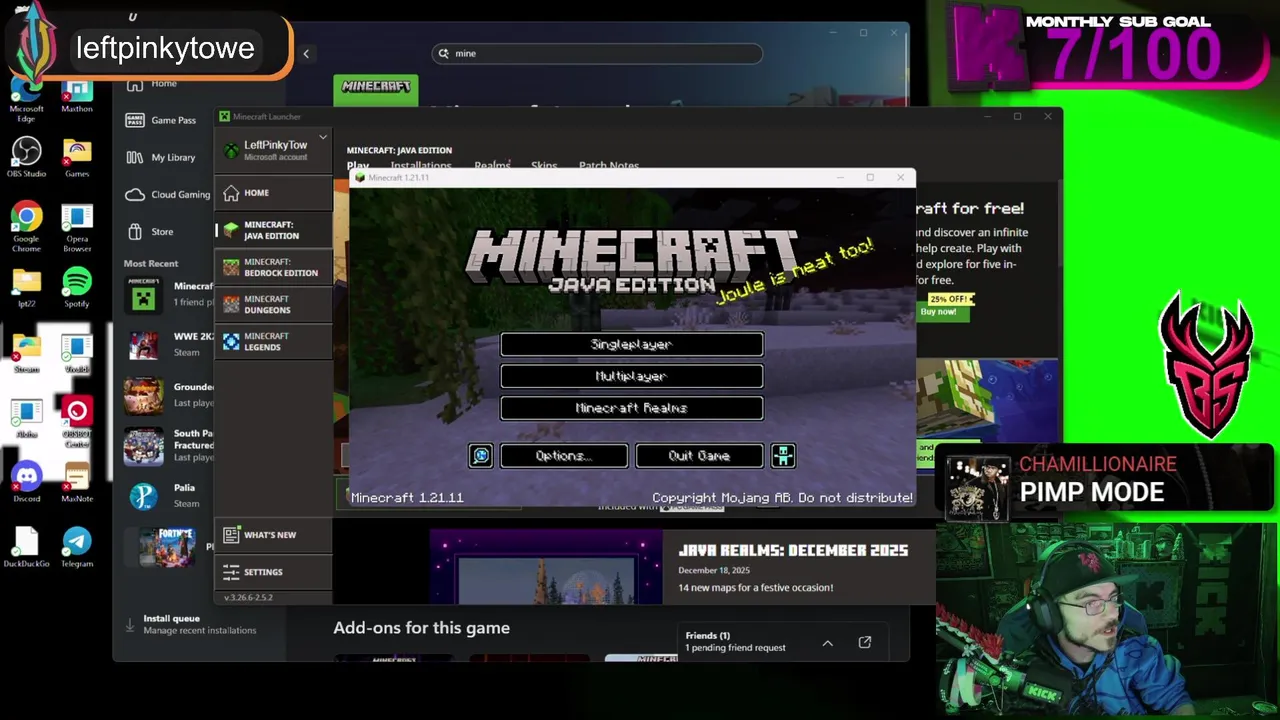Select Minecraft: Bedrock Edition in the launcher
This screenshot has width=1280, height=720.
[x=273, y=267]
